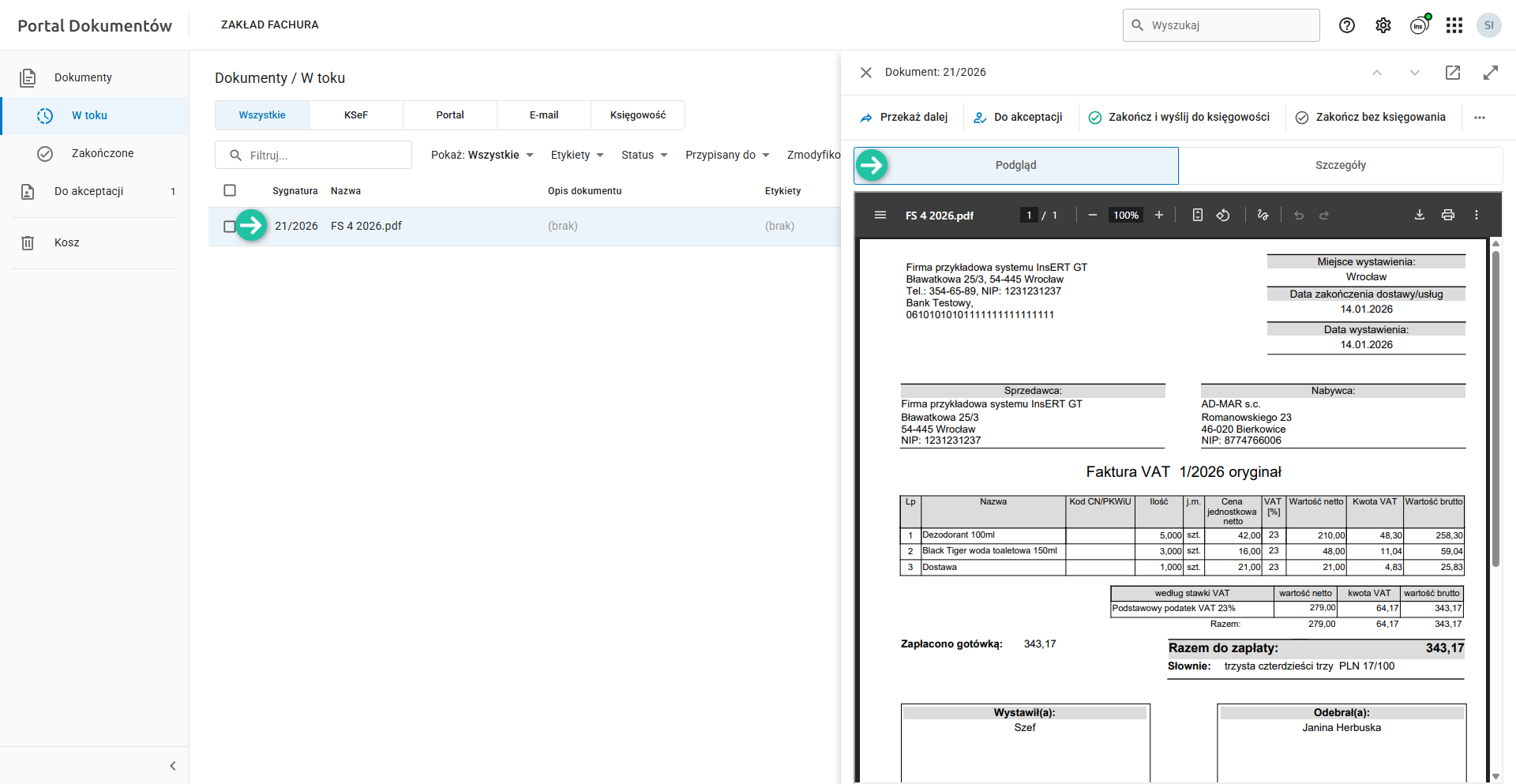
Task: Open the help question mark icon
Action: tap(1347, 25)
